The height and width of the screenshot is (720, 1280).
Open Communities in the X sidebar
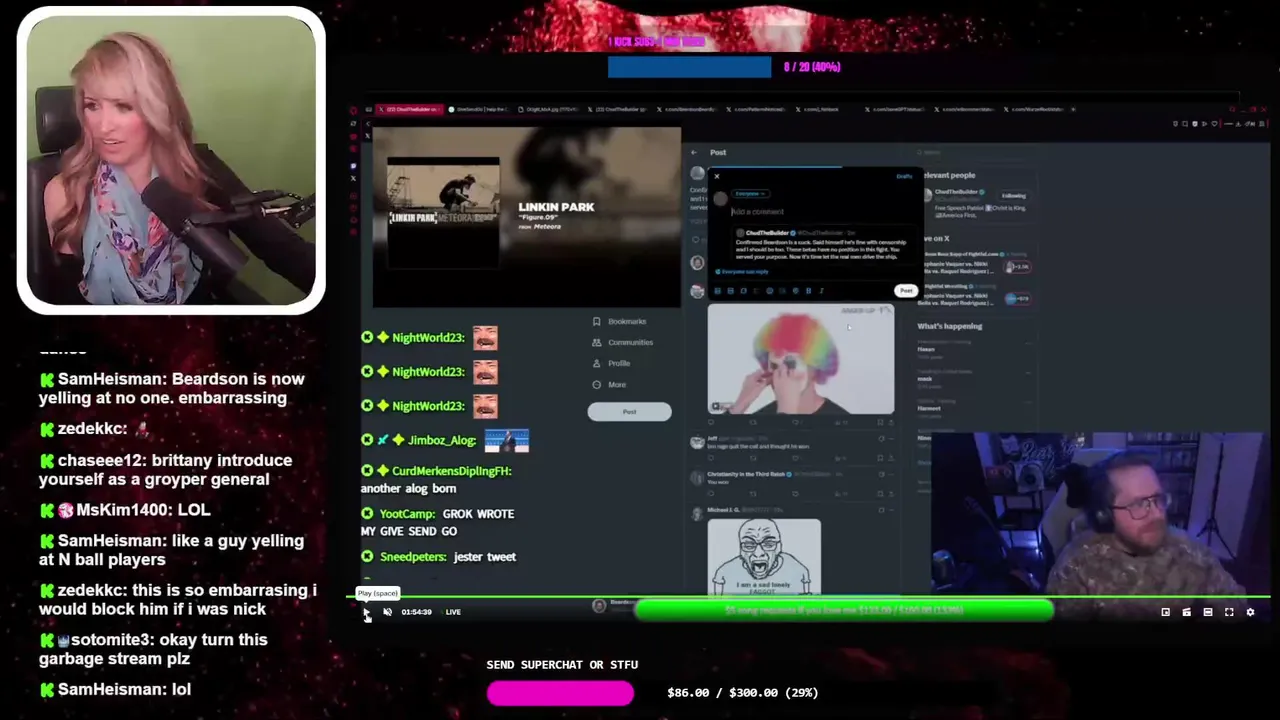[622, 342]
